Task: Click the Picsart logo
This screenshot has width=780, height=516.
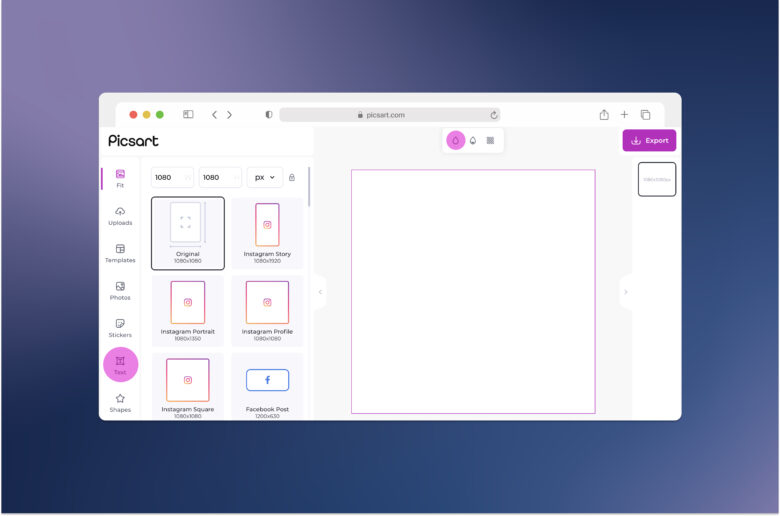Action: click(133, 141)
